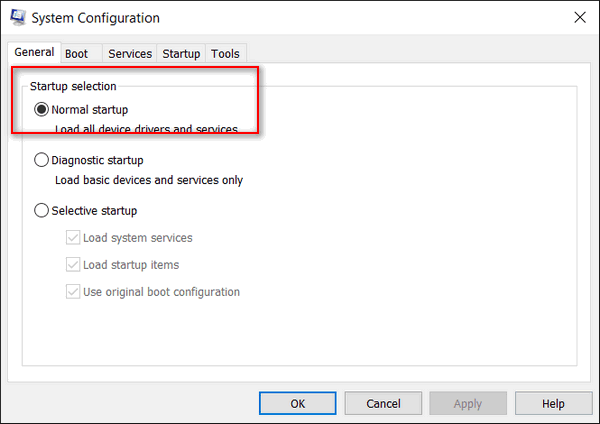Screen dimensions: 600x424
Task: Toggle Use original boot configuration checkbox
Action: [x=73, y=292]
